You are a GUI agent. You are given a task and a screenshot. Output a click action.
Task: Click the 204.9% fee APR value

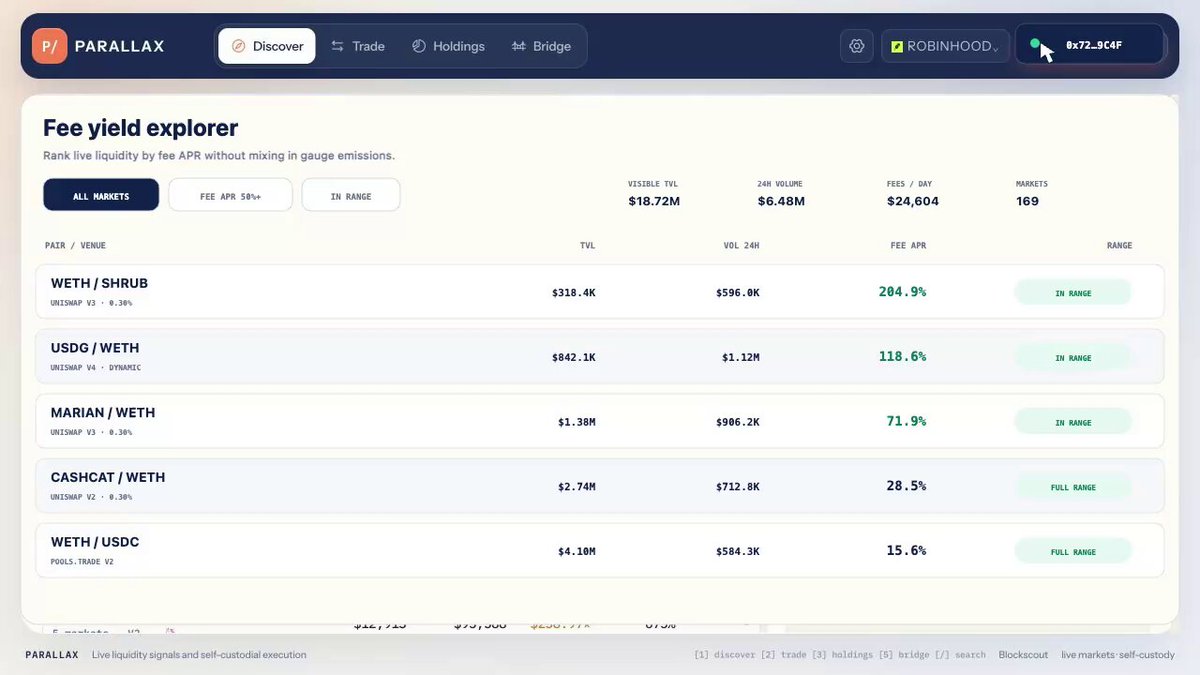[902, 292]
